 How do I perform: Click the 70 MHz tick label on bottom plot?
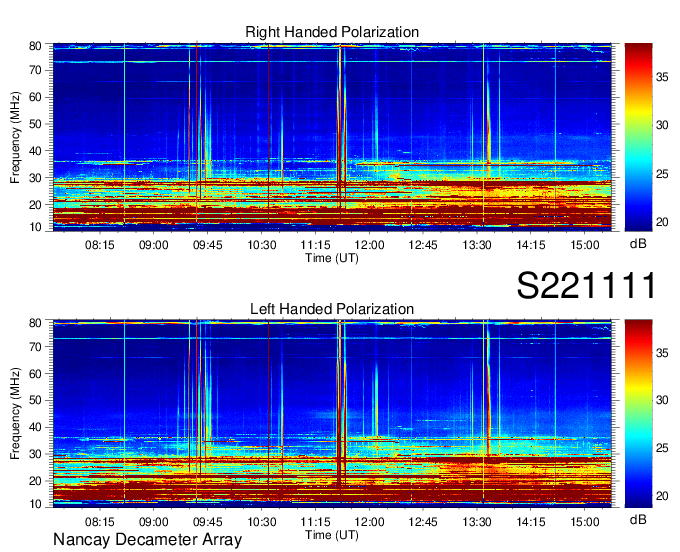[x=35, y=346]
